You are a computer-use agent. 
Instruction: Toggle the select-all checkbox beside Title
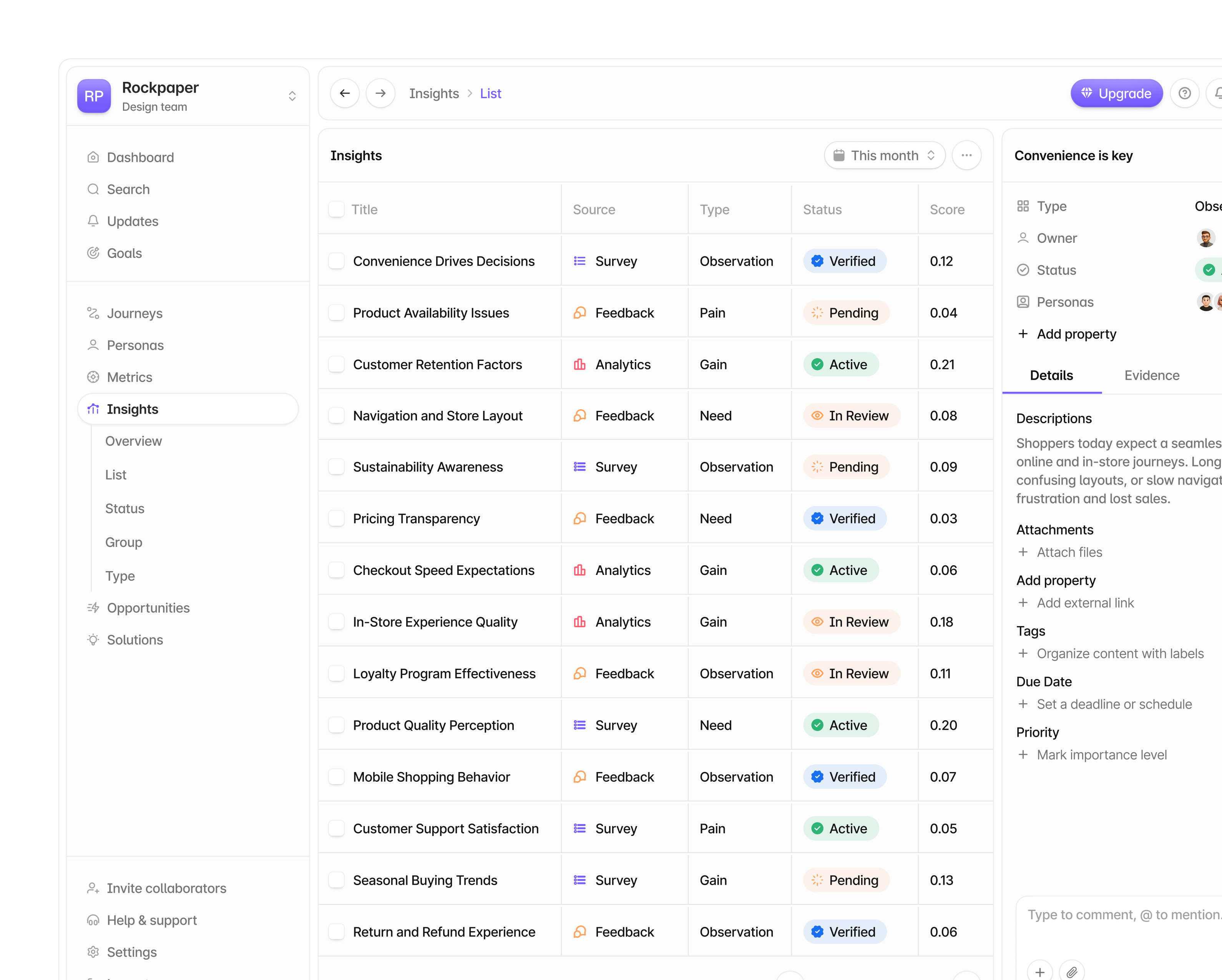click(x=337, y=209)
